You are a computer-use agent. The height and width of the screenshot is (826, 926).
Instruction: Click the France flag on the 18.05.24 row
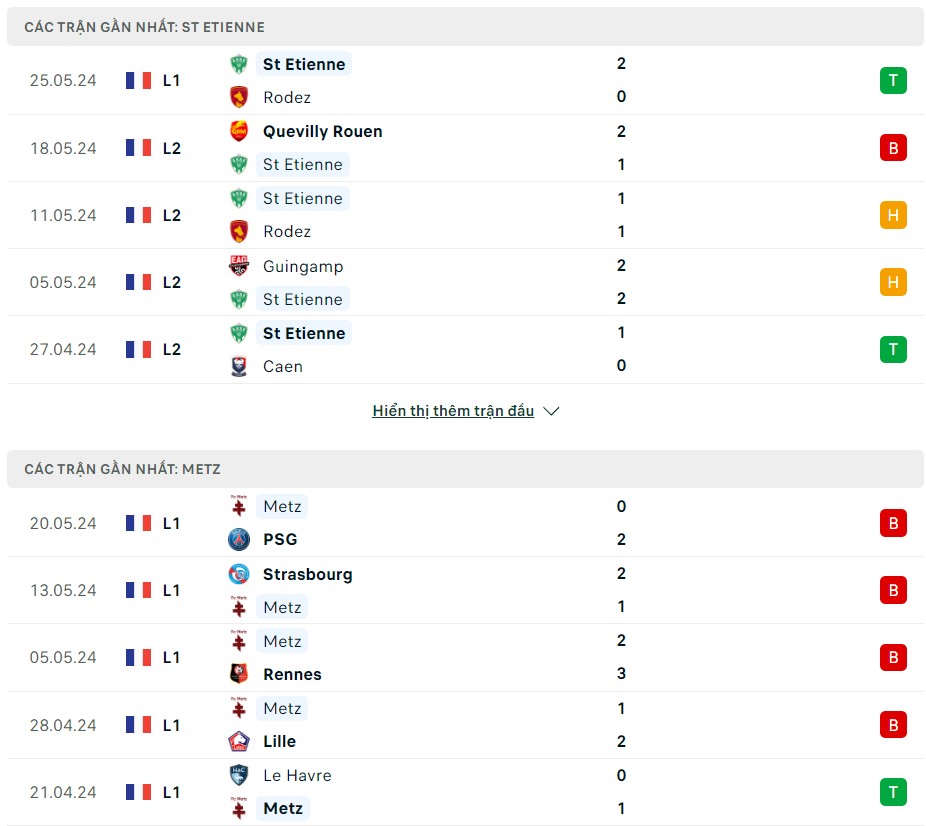pyautogui.click(x=138, y=148)
